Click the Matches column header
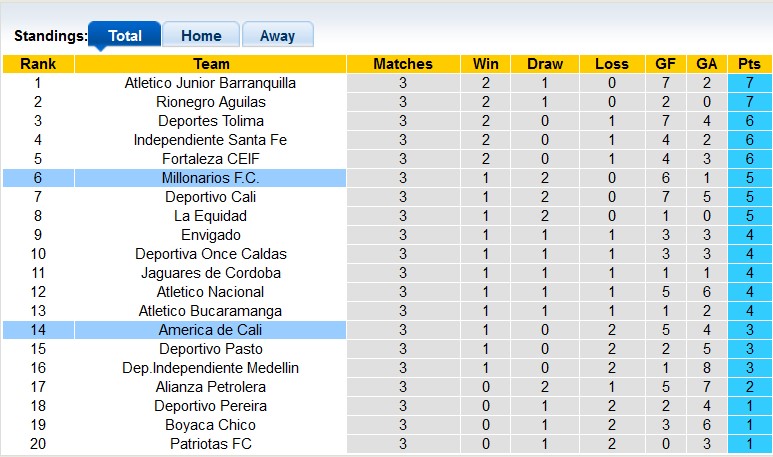Viewport: 773px width, 457px height. coord(403,64)
